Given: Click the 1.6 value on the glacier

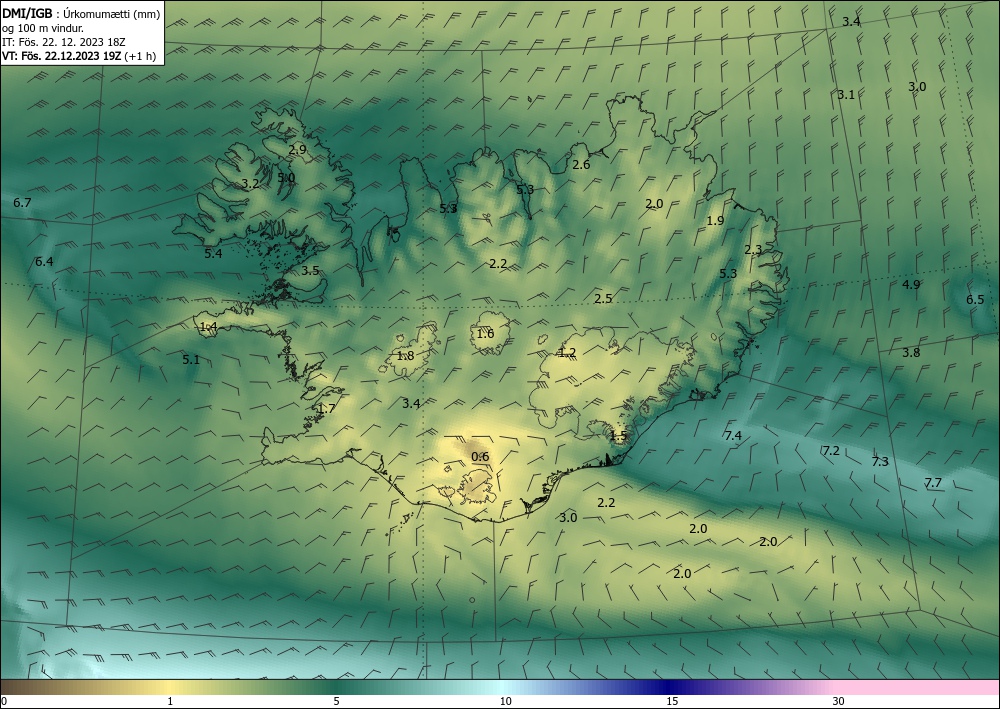Looking at the screenshot, I should (485, 333).
